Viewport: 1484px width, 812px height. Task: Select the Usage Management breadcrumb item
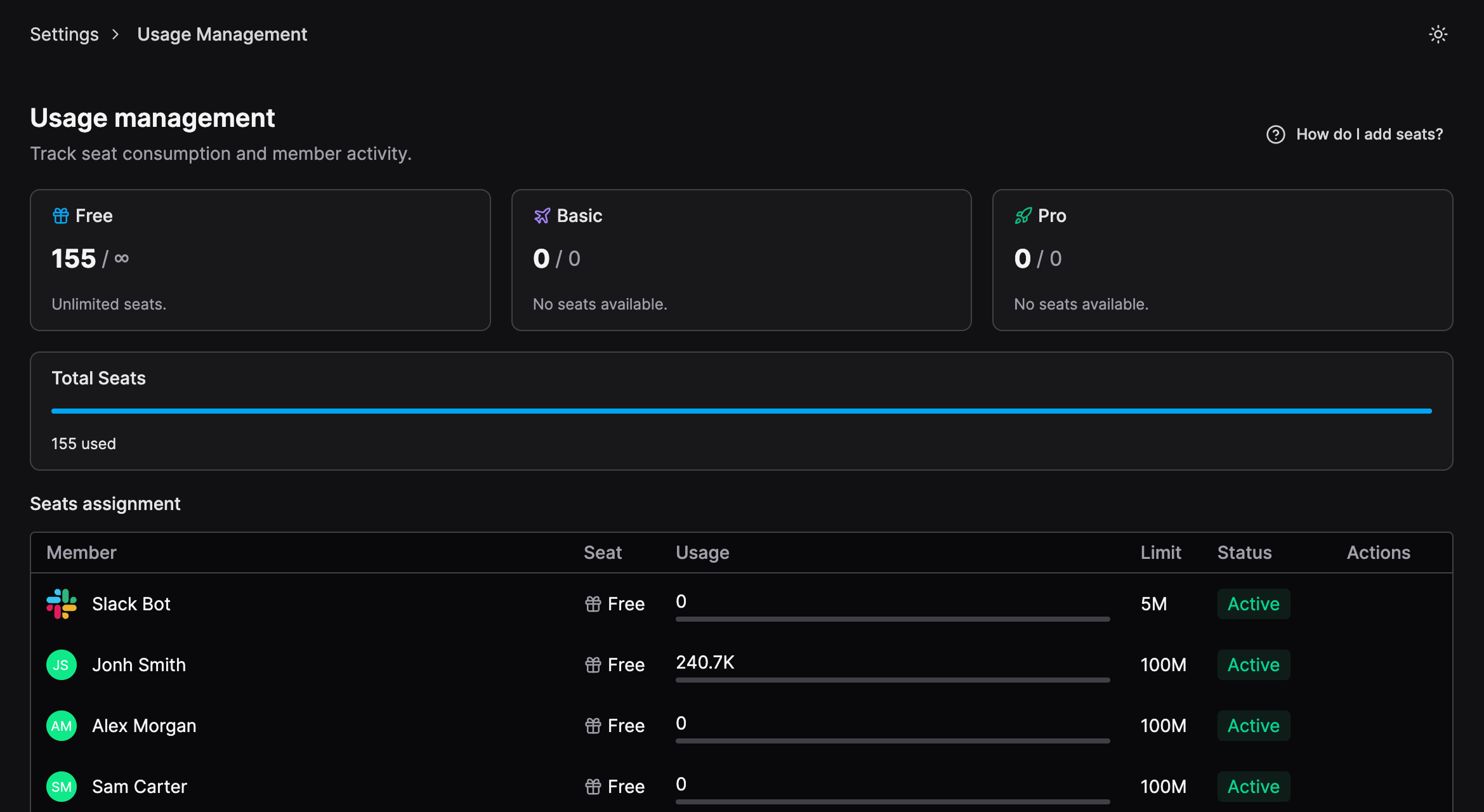point(222,34)
